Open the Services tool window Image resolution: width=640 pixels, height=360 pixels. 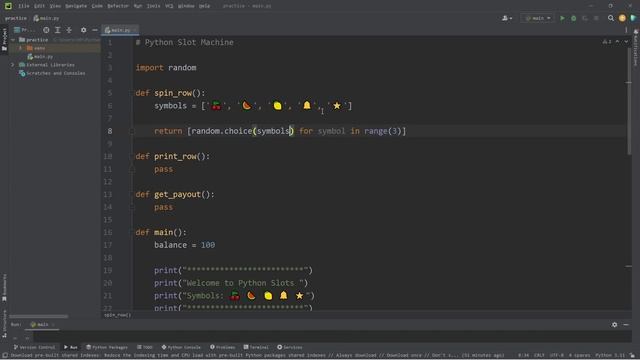290,347
